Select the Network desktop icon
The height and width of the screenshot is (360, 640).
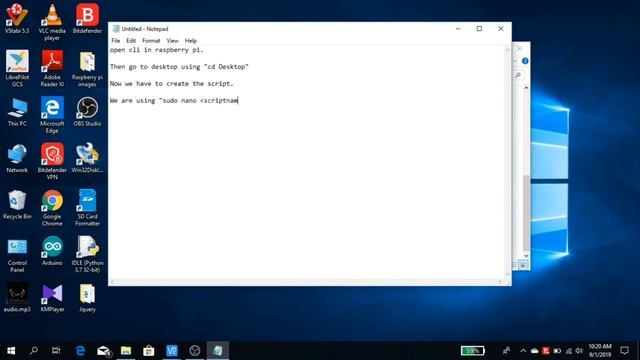17,158
